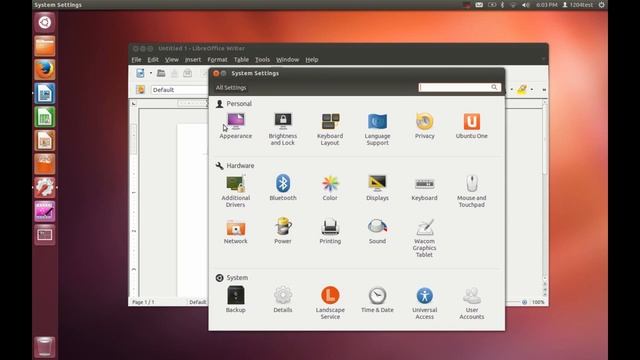Open the dropdown arrow next to New document

coord(151,73)
